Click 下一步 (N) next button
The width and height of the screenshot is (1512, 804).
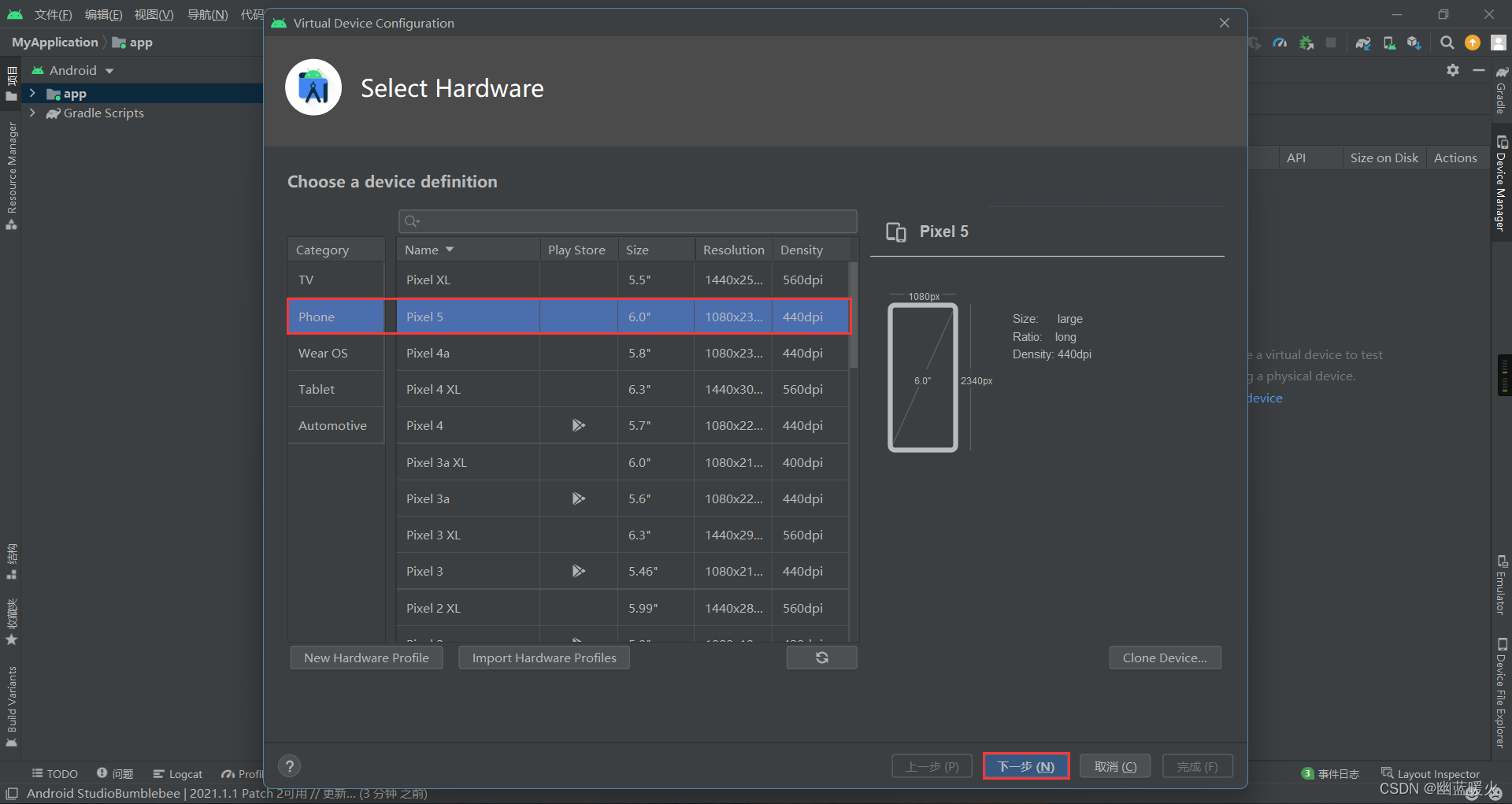coord(1026,766)
